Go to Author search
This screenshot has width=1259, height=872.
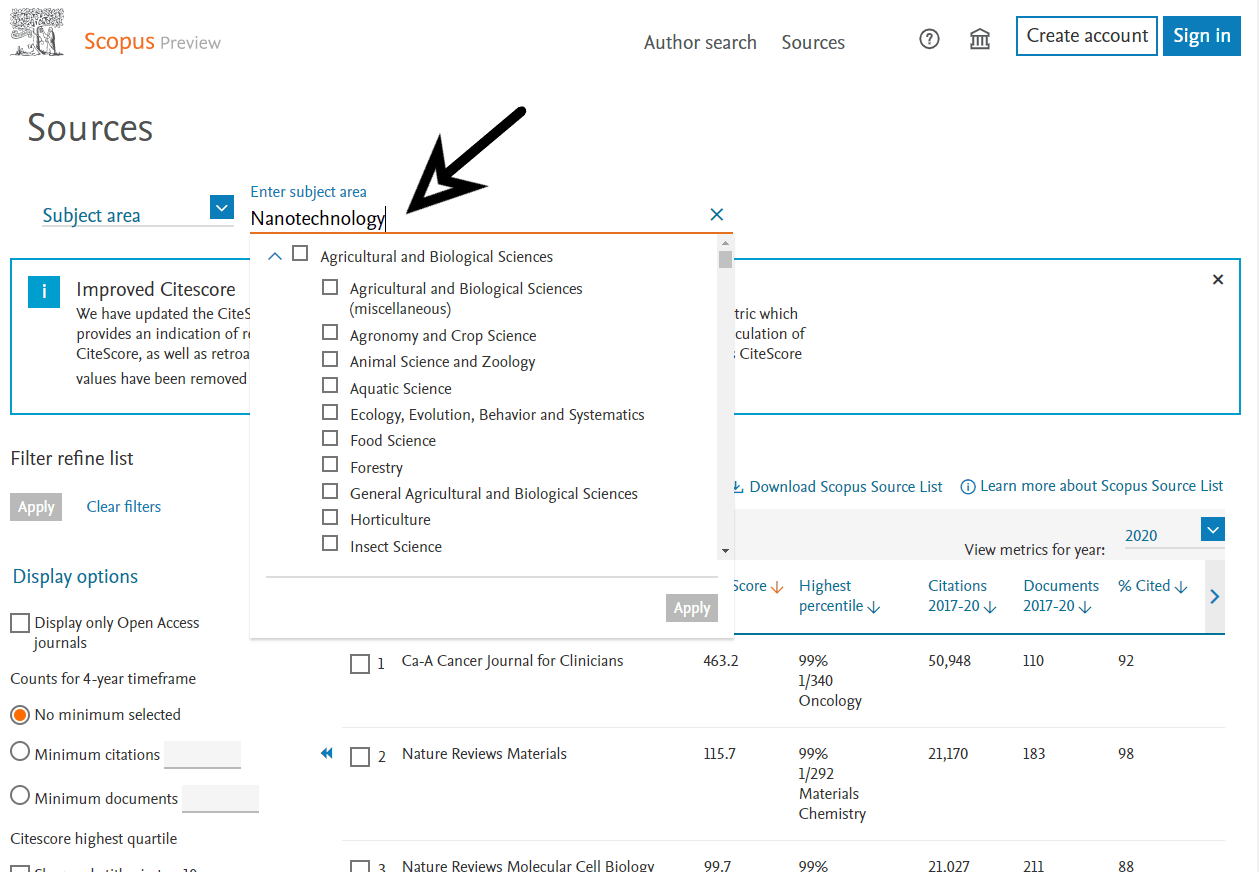[x=700, y=42]
